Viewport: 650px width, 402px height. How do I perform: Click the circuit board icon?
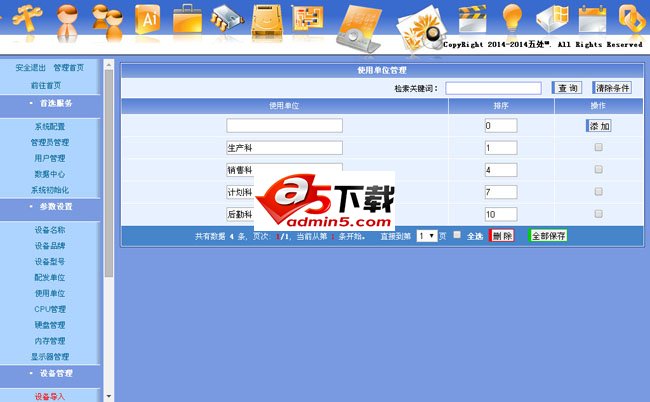tap(307, 18)
